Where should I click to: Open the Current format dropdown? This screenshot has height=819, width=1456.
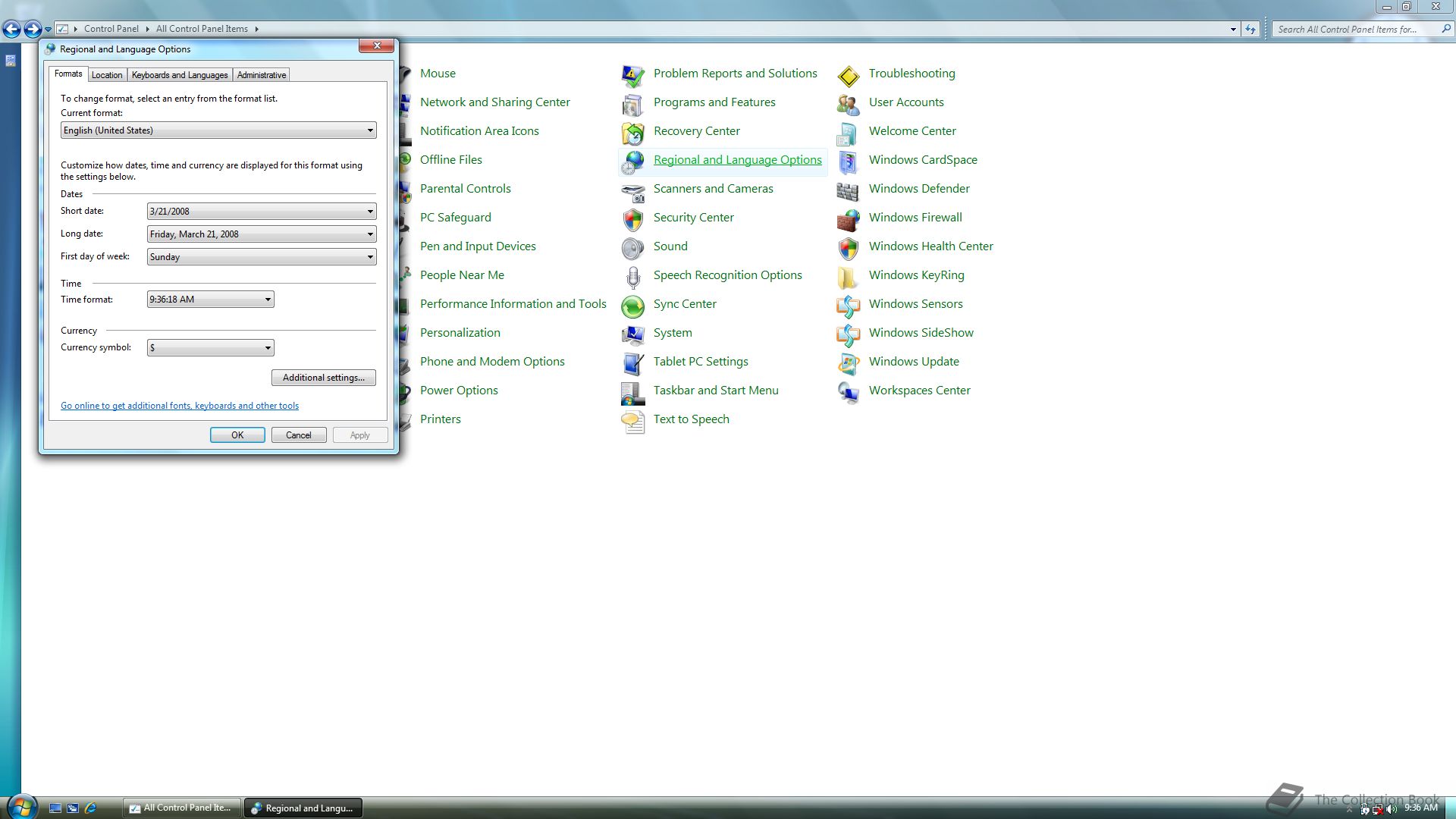tap(218, 130)
